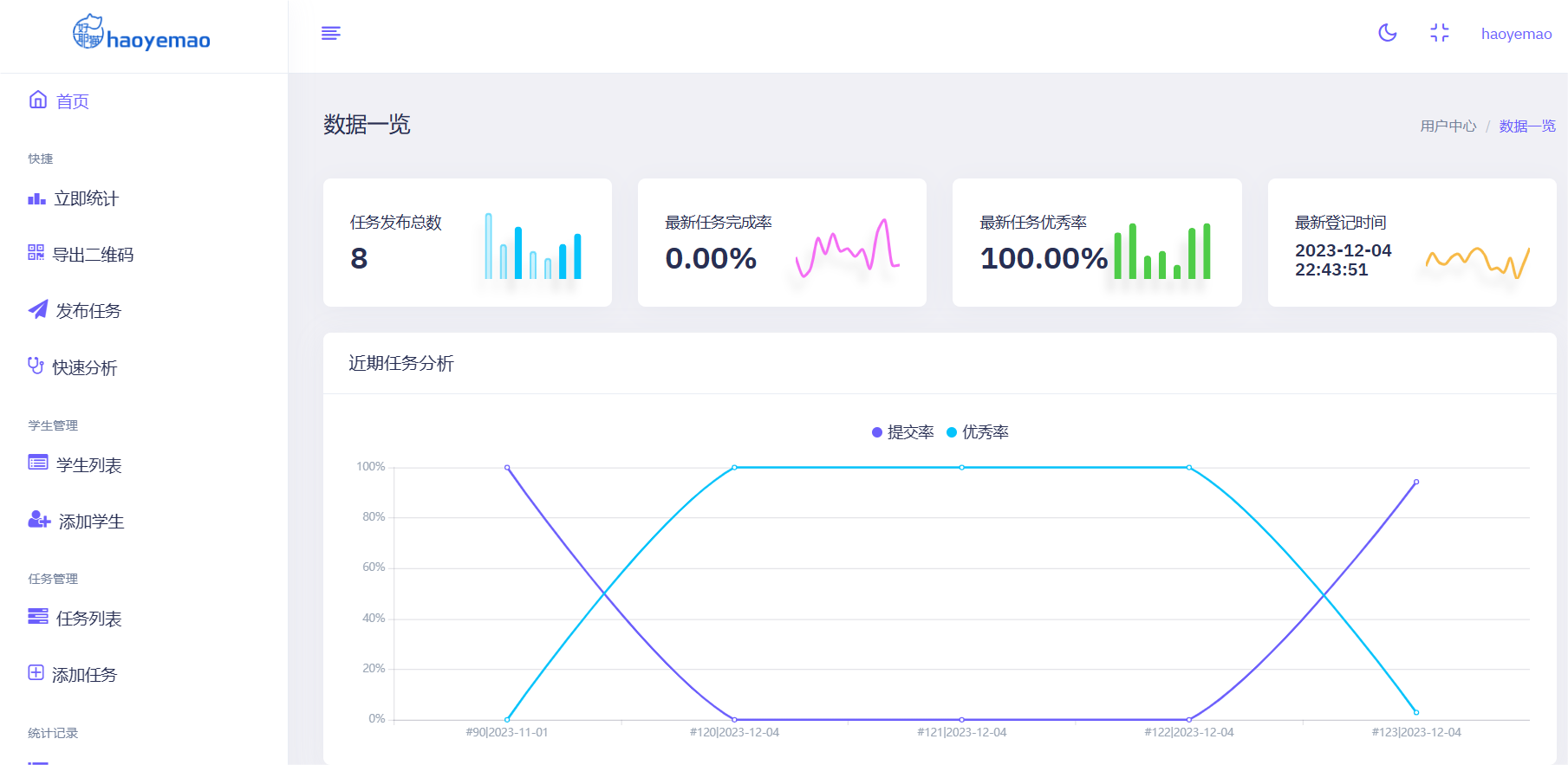Click the 用户中心 breadcrumb link
1568x765 pixels.
tap(1448, 126)
